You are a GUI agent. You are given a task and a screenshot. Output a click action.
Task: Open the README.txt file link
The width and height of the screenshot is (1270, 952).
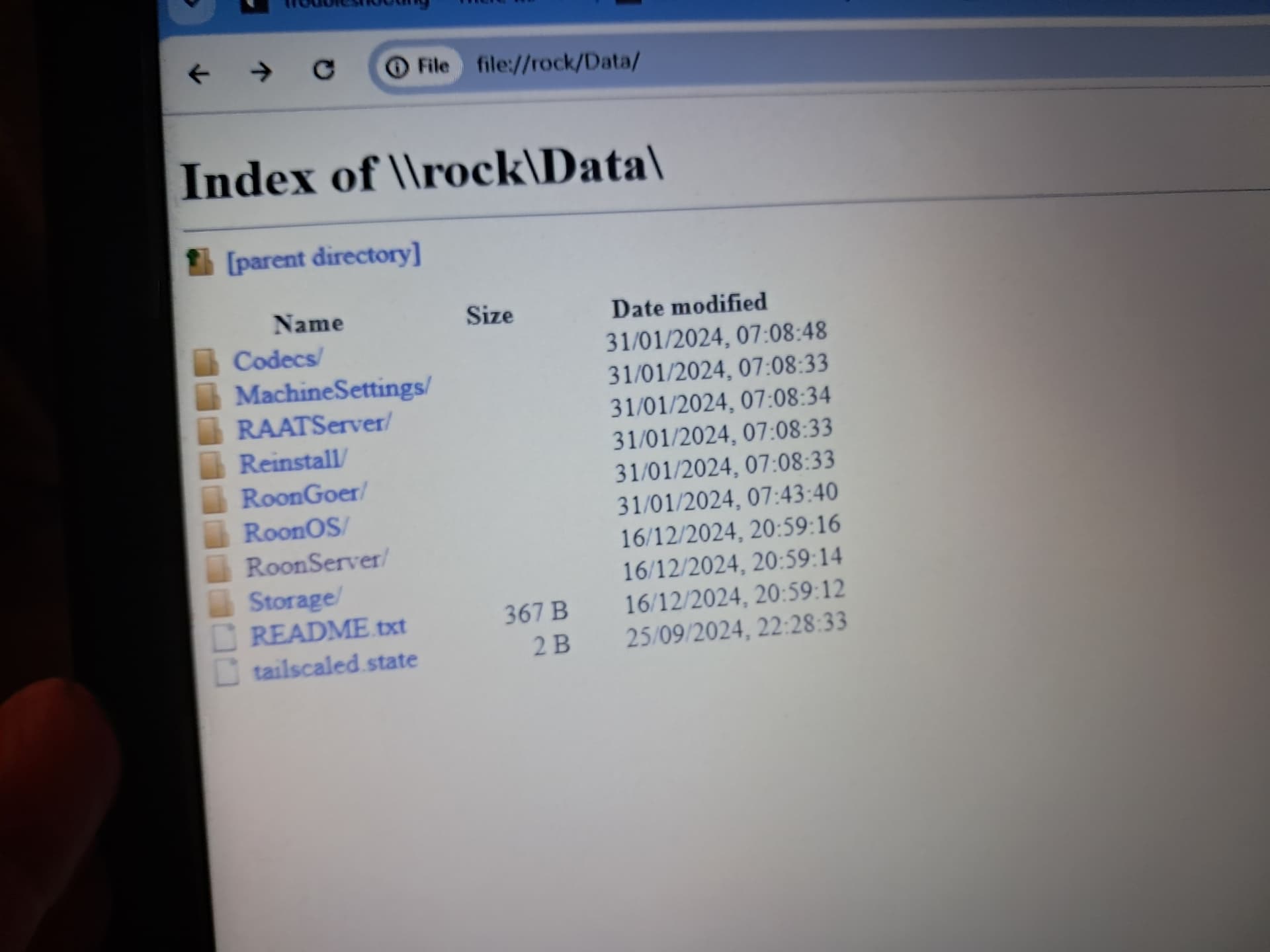(328, 631)
